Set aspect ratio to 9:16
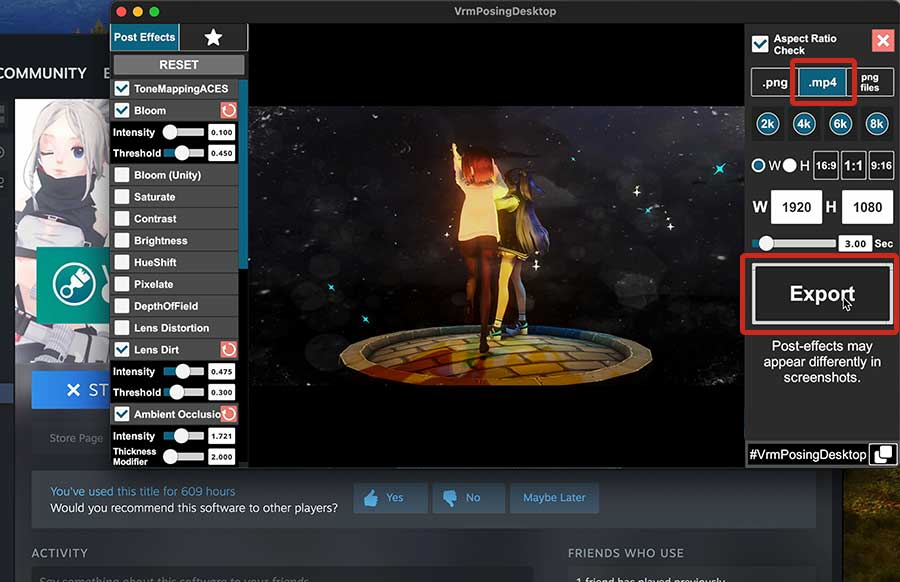 [x=881, y=166]
